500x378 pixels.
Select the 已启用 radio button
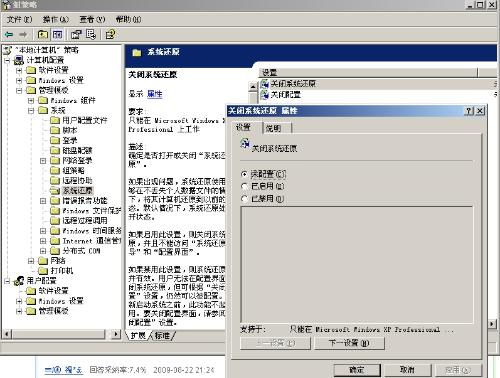(x=244, y=186)
